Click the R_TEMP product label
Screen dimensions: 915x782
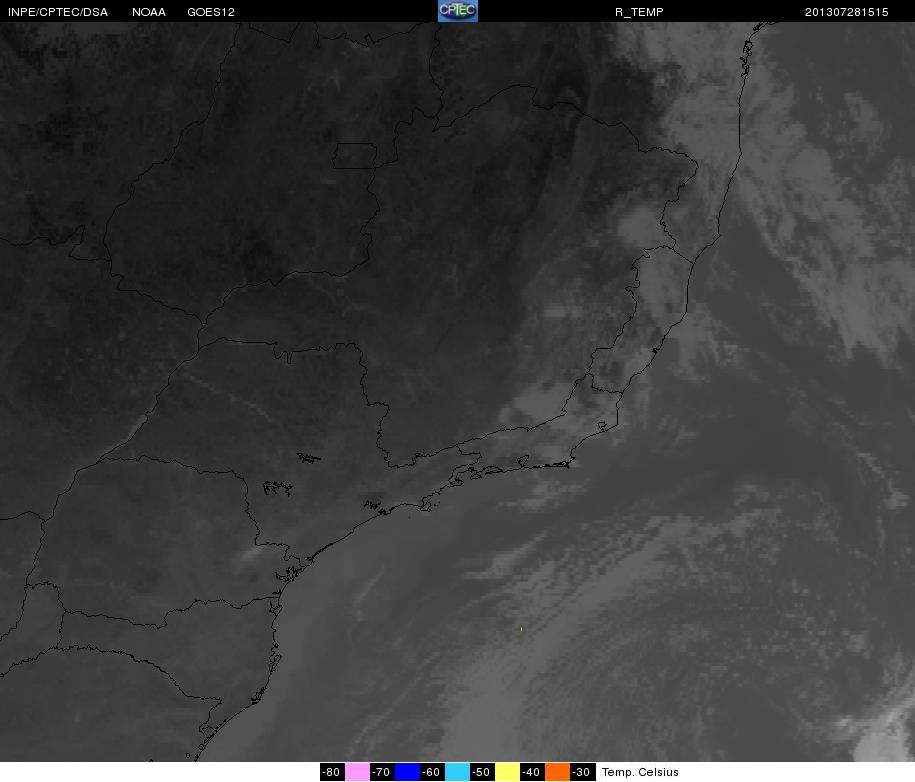coord(639,12)
